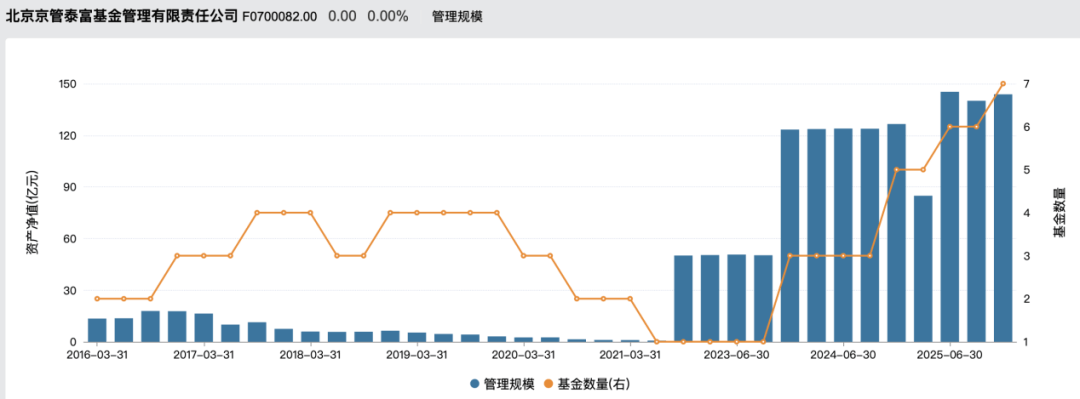Click the company name 北京京管泰富基金管理有限责任公司
The height and width of the screenshot is (399, 1080).
coord(121,16)
